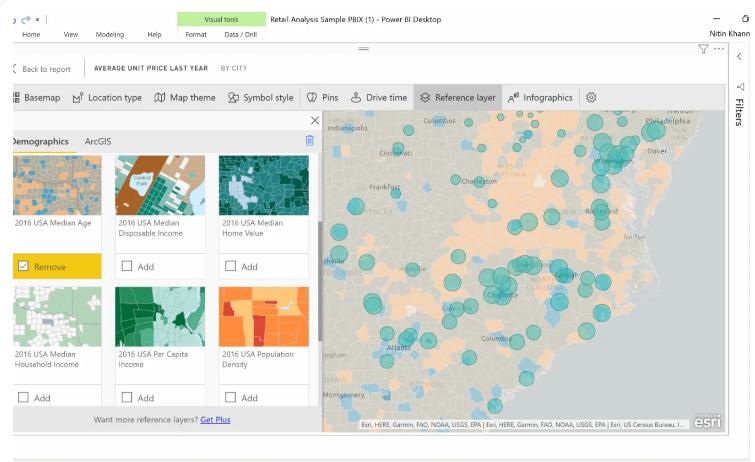Check Add for 2016 USA Median Home Value
Viewport: 755px width, 462px height.
click(x=231, y=266)
